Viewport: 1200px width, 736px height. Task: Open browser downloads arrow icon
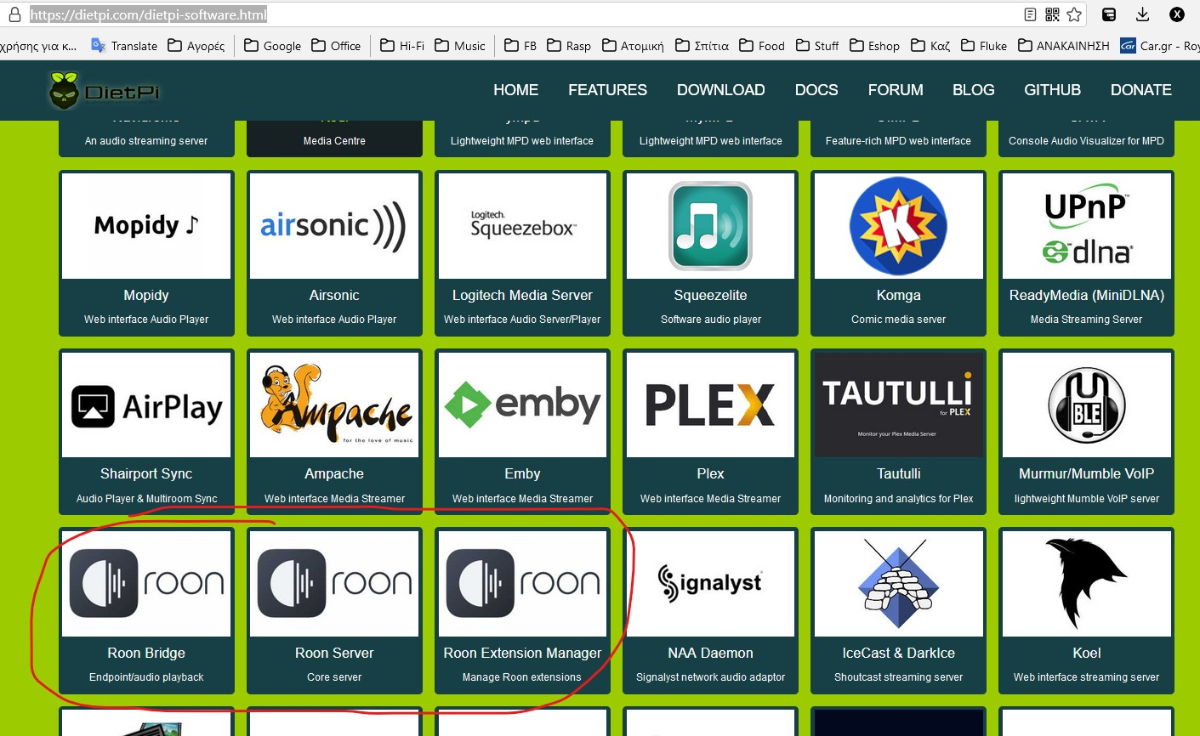[1143, 15]
